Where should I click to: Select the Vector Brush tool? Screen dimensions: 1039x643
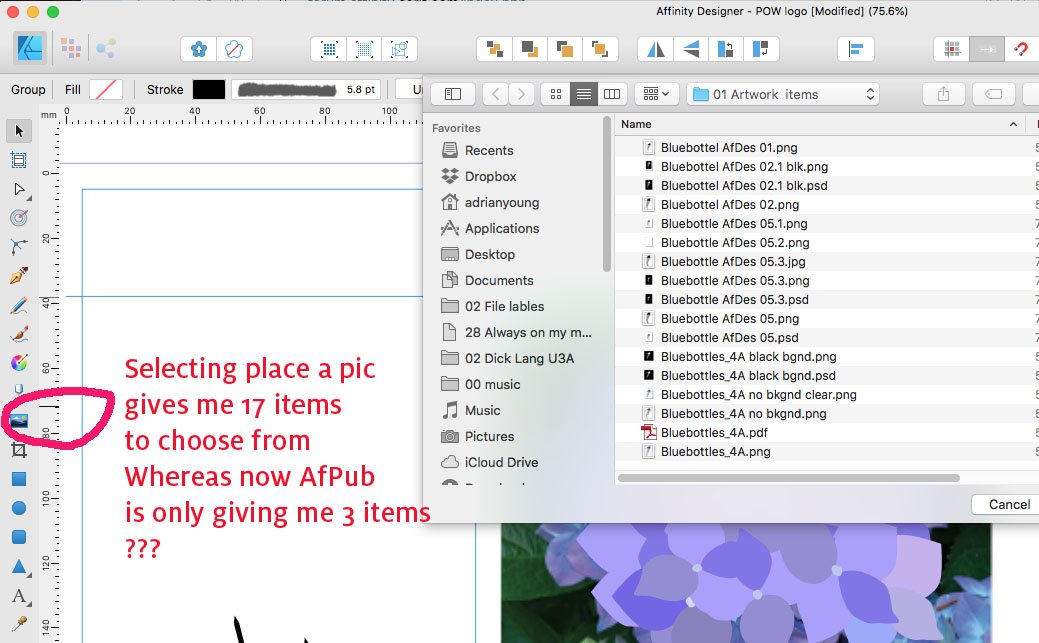pyautogui.click(x=18, y=334)
